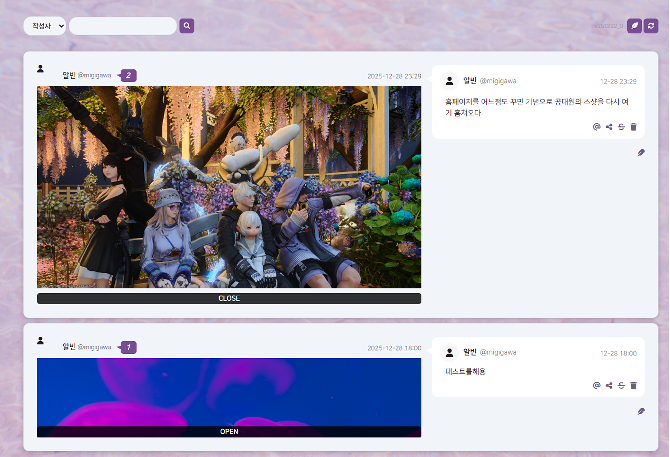The image size is (670, 457).
Task: Click the pen icon below the second comment
Action: coord(641,411)
